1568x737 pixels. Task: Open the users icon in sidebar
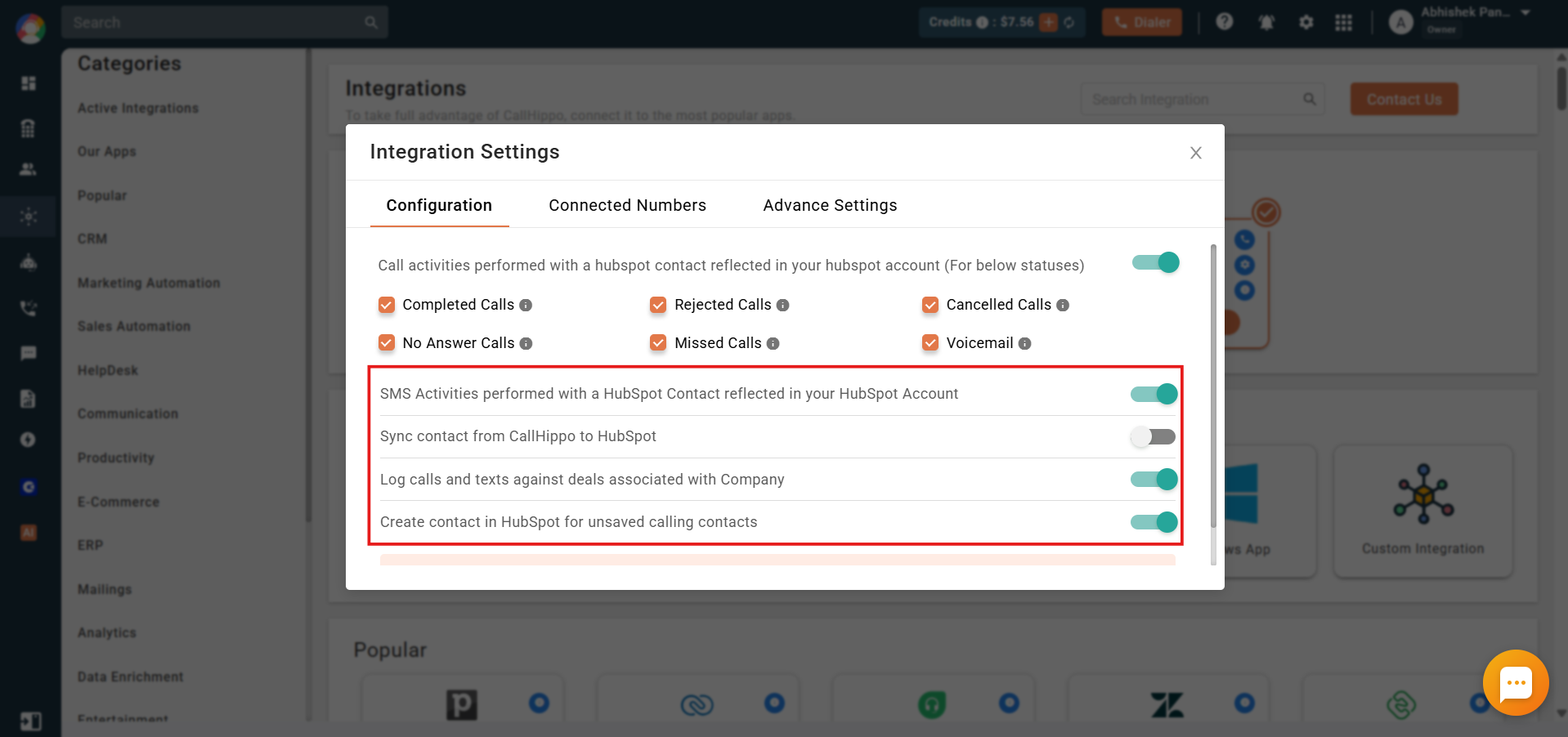29,169
